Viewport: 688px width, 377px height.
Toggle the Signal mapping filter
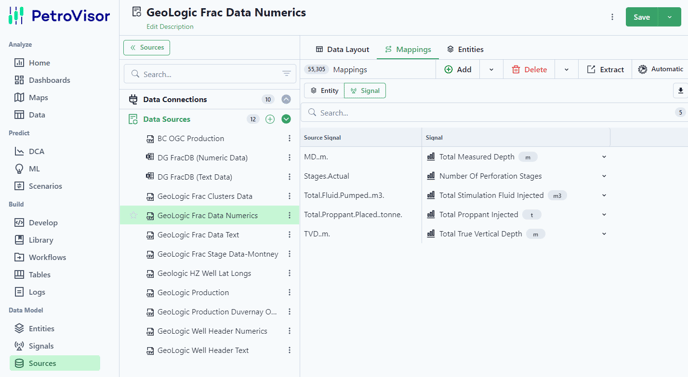(365, 90)
